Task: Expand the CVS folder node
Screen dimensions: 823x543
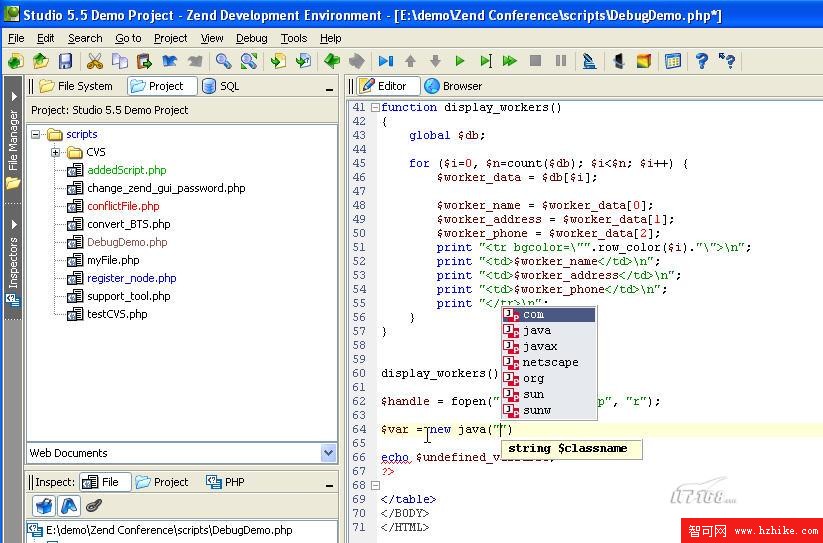Action: coord(55,152)
